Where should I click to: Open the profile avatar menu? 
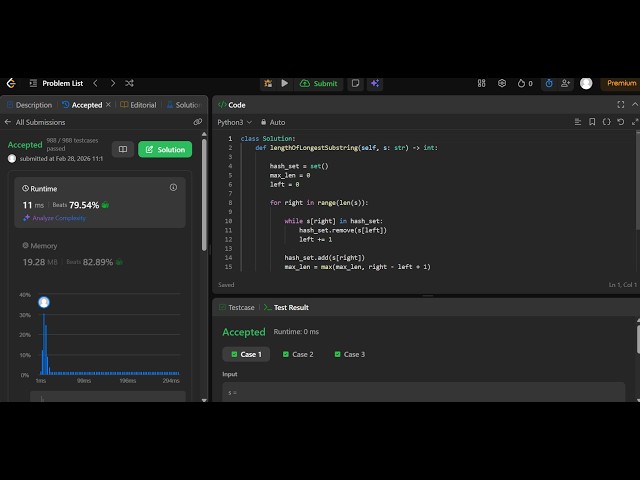tap(586, 83)
